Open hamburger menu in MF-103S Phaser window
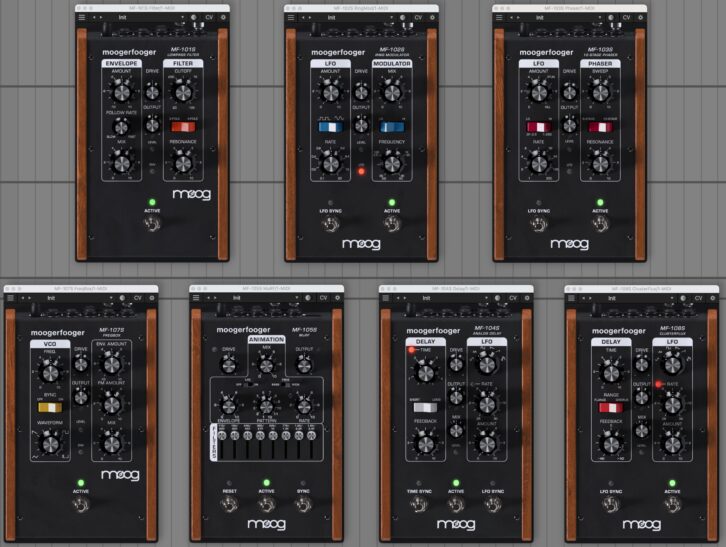The image size is (726, 547). click(x=499, y=17)
